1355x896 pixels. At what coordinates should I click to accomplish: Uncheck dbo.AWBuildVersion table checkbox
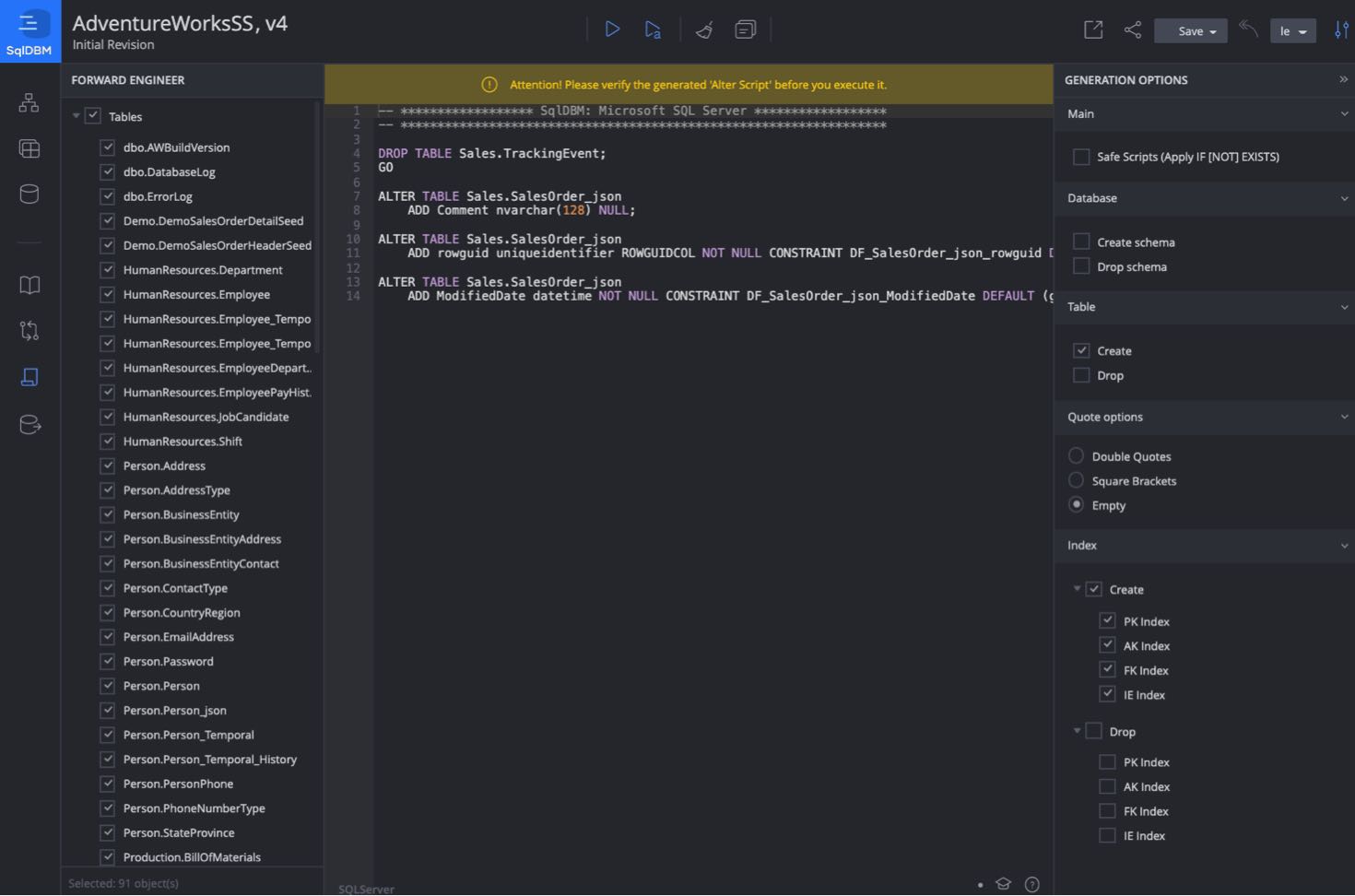(x=107, y=147)
